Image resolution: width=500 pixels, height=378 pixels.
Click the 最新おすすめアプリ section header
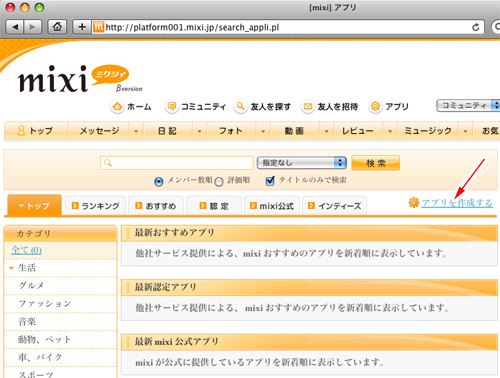coord(309,233)
